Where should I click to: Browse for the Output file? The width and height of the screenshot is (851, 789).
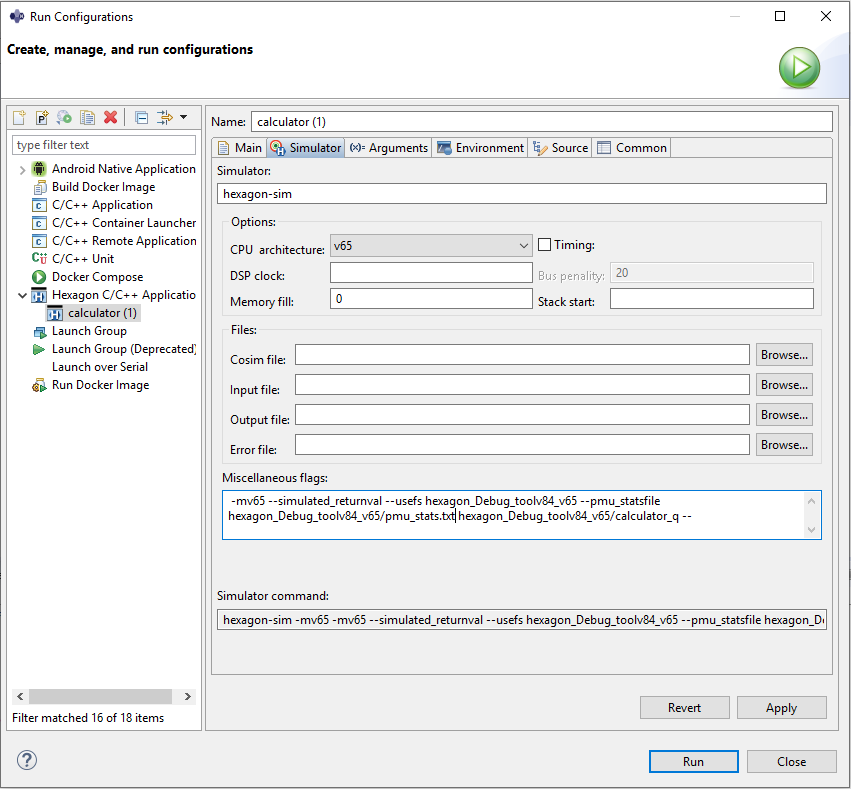click(x=784, y=415)
